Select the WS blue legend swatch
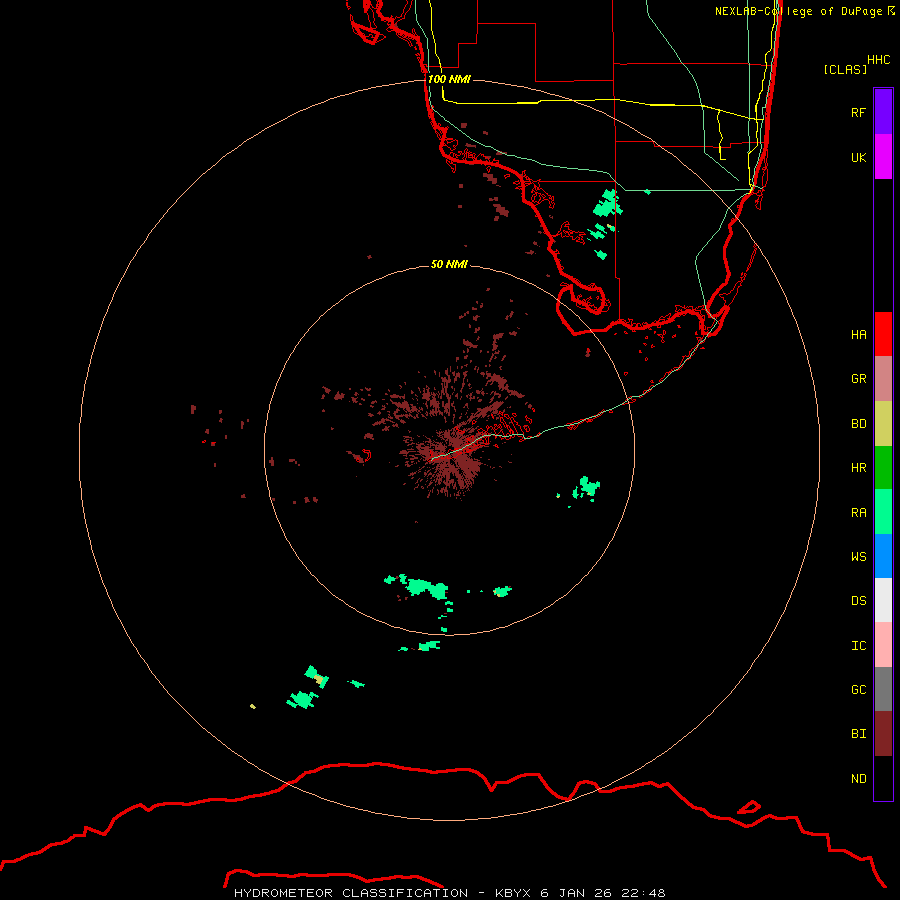Screen dimensions: 900x900 (883, 556)
